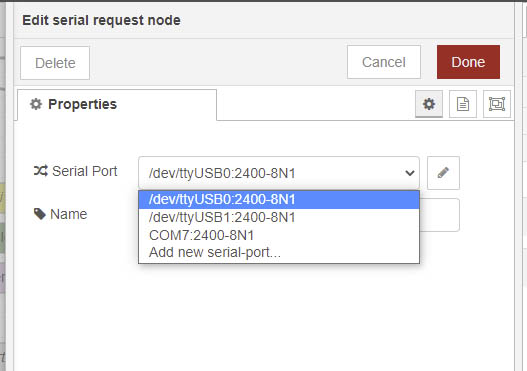The width and height of the screenshot is (527, 371).
Task: Click gear icon on Properties tab
Action: (x=36, y=104)
